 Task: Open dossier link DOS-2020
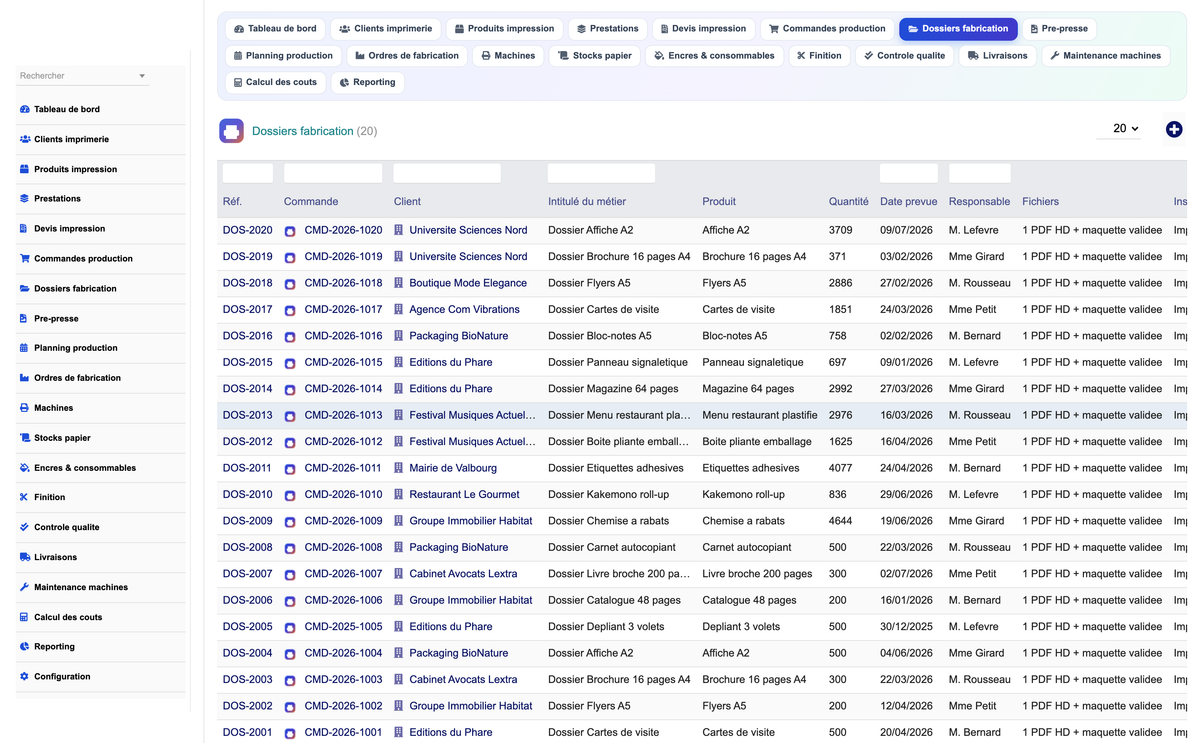pyautogui.click(x=247, y=230)
